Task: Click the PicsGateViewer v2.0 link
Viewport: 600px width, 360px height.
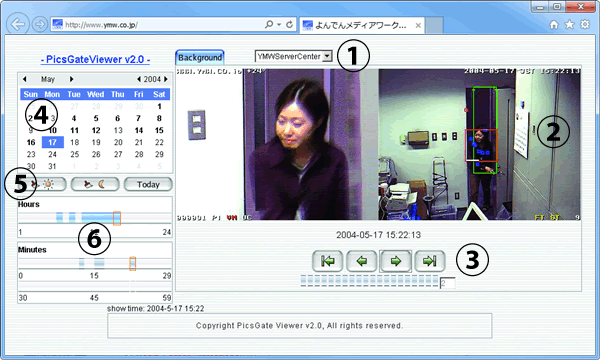Action: click(x=95, y=59)
